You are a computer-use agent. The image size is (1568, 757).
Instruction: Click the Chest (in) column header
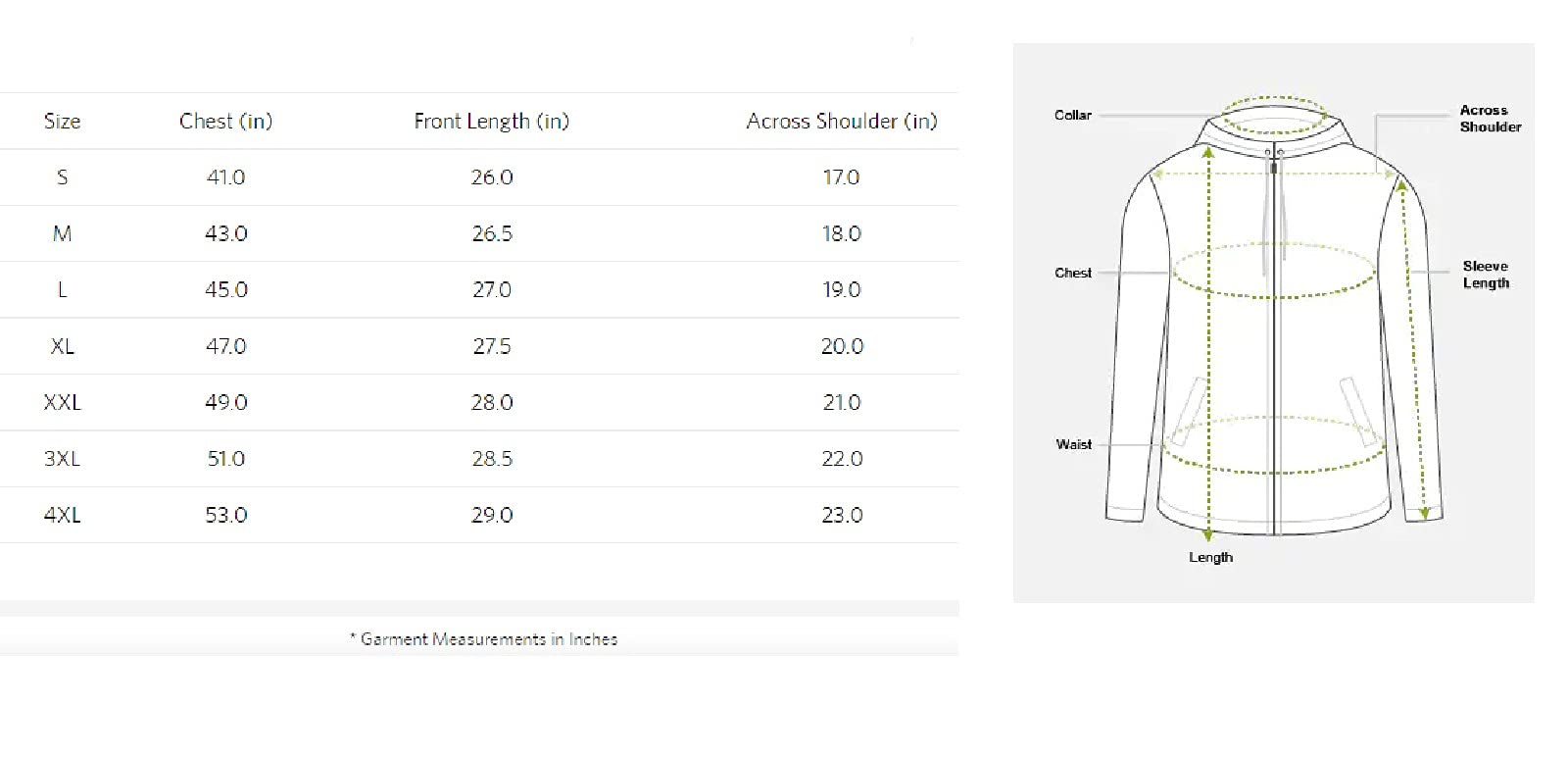[x=225, y=121]
